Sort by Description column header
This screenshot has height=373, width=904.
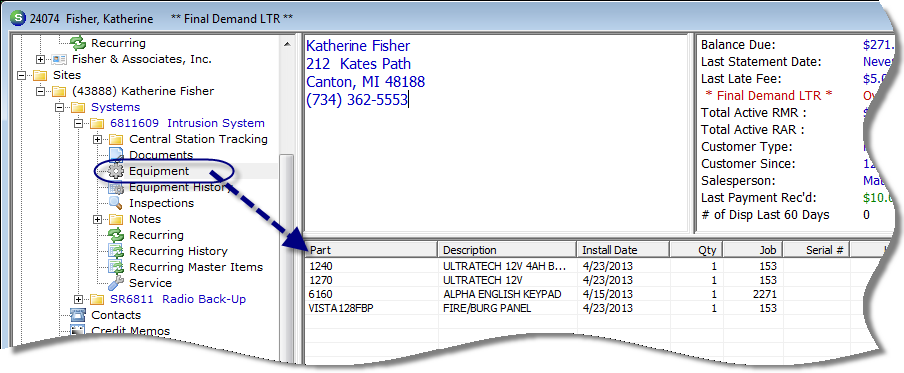[x=507, y=250]
